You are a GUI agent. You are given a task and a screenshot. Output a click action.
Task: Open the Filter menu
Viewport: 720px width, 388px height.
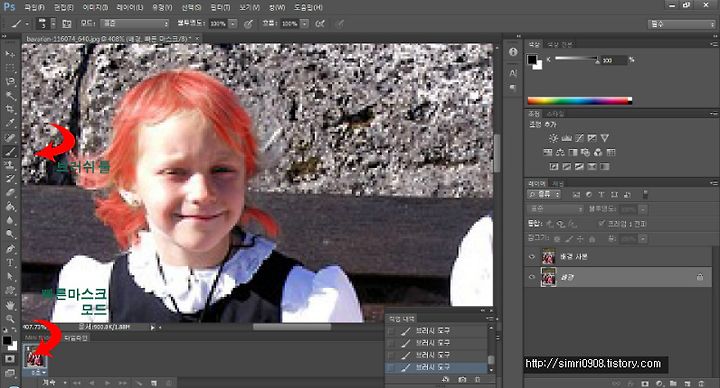220,7
